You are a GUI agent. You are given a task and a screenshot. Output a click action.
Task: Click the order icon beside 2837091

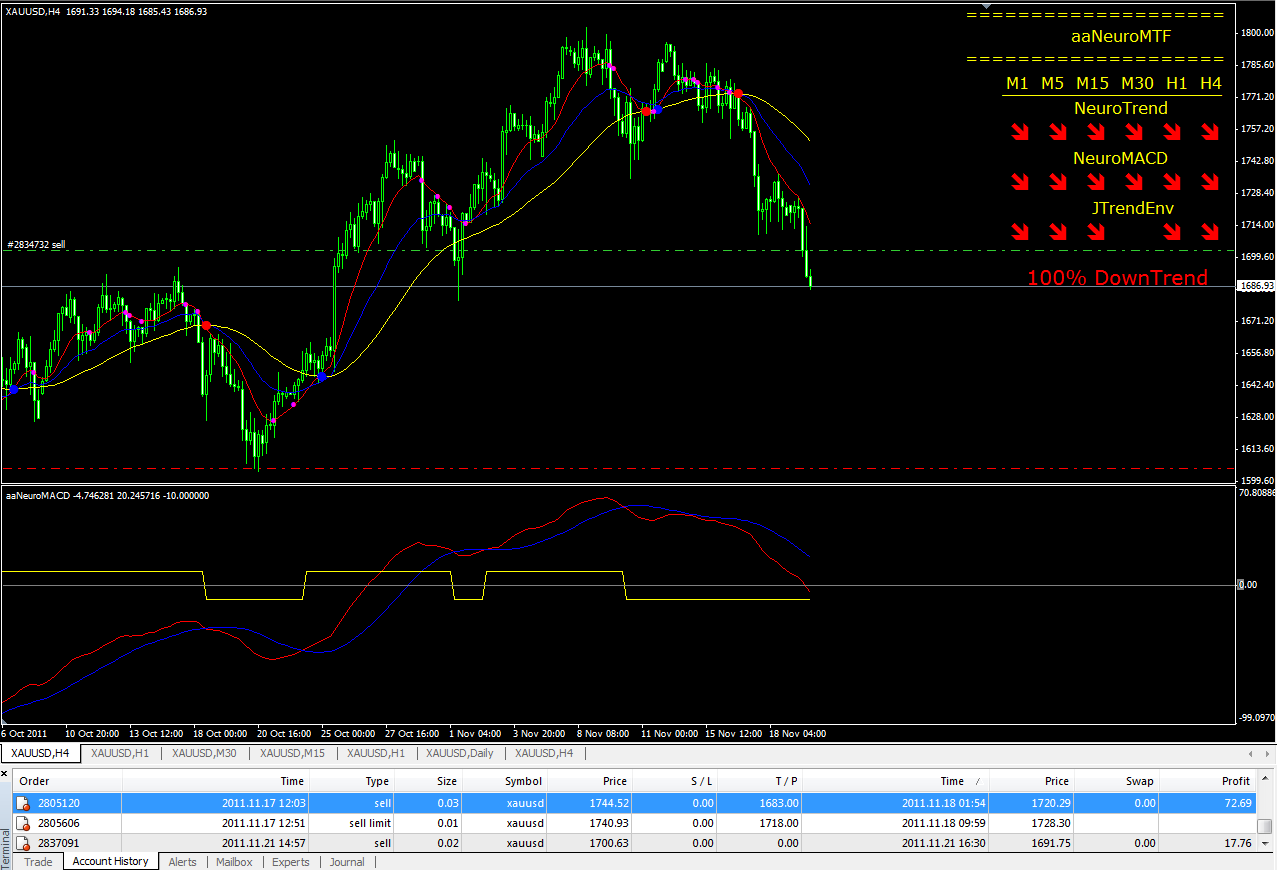pyautogui.click(x=22, y=843)
